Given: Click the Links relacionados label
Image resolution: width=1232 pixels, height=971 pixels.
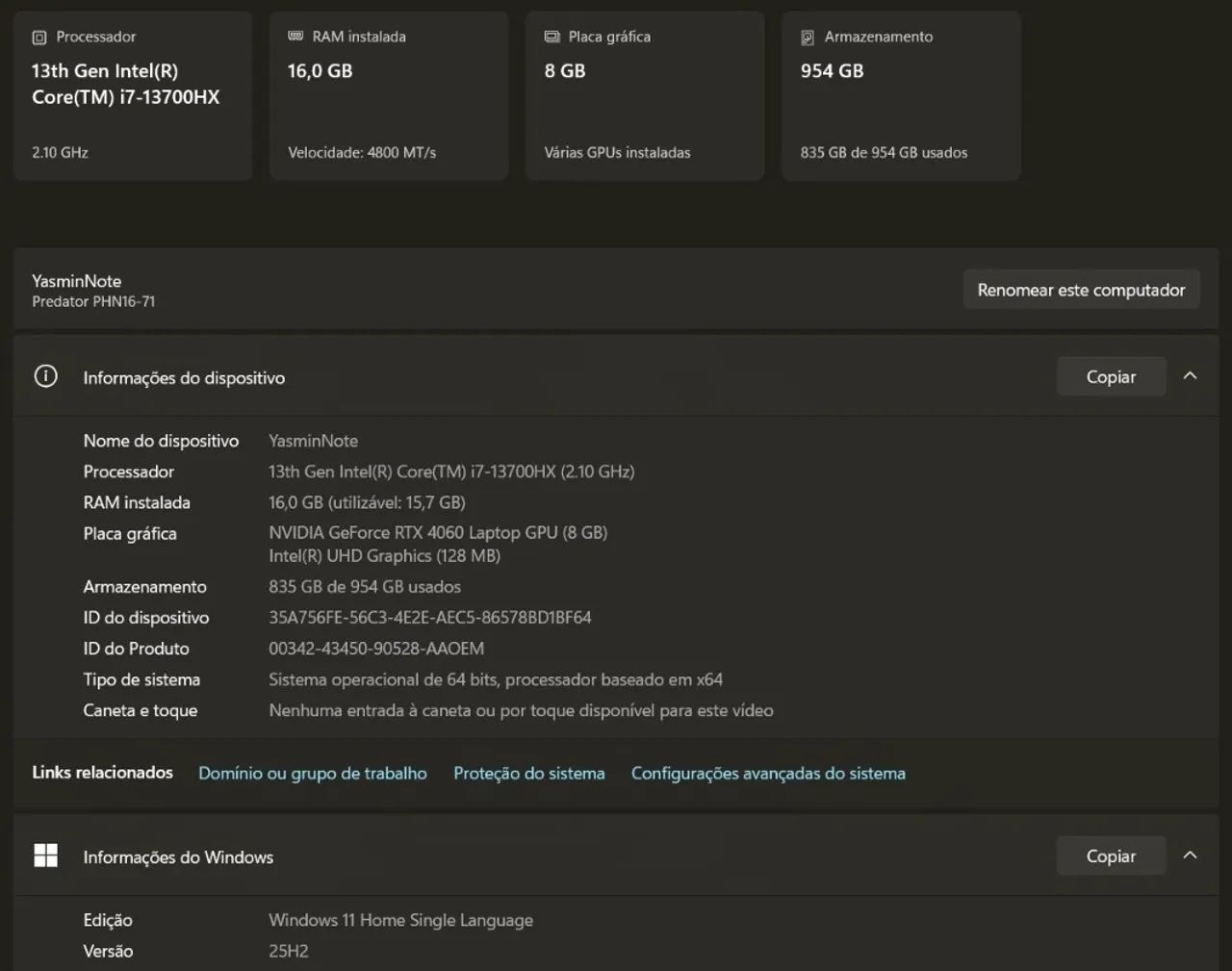Looking at the screenshot, I should point(102,772).
